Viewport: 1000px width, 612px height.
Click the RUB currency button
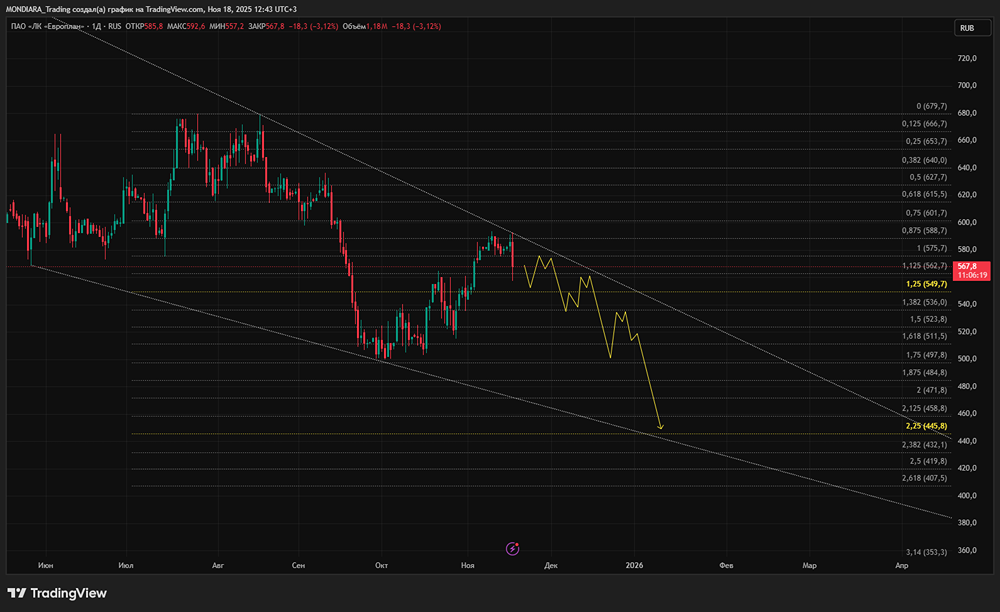972,28
